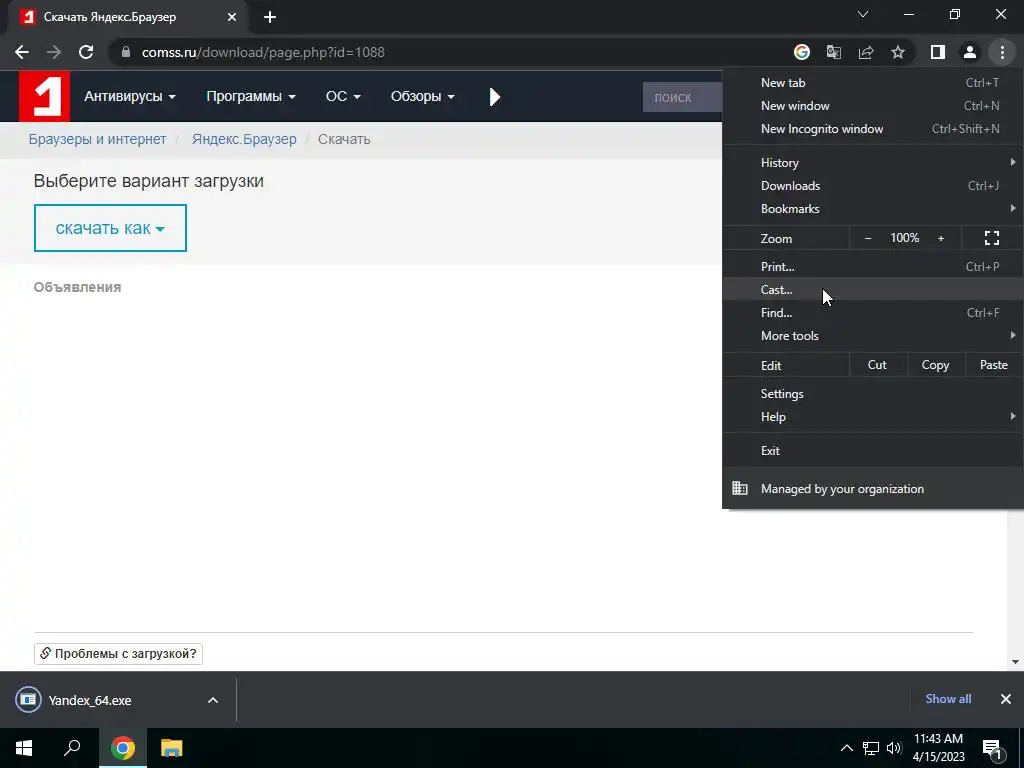Select New tab from Chrome menu
1024x768 pixels.
click(872, 83)
